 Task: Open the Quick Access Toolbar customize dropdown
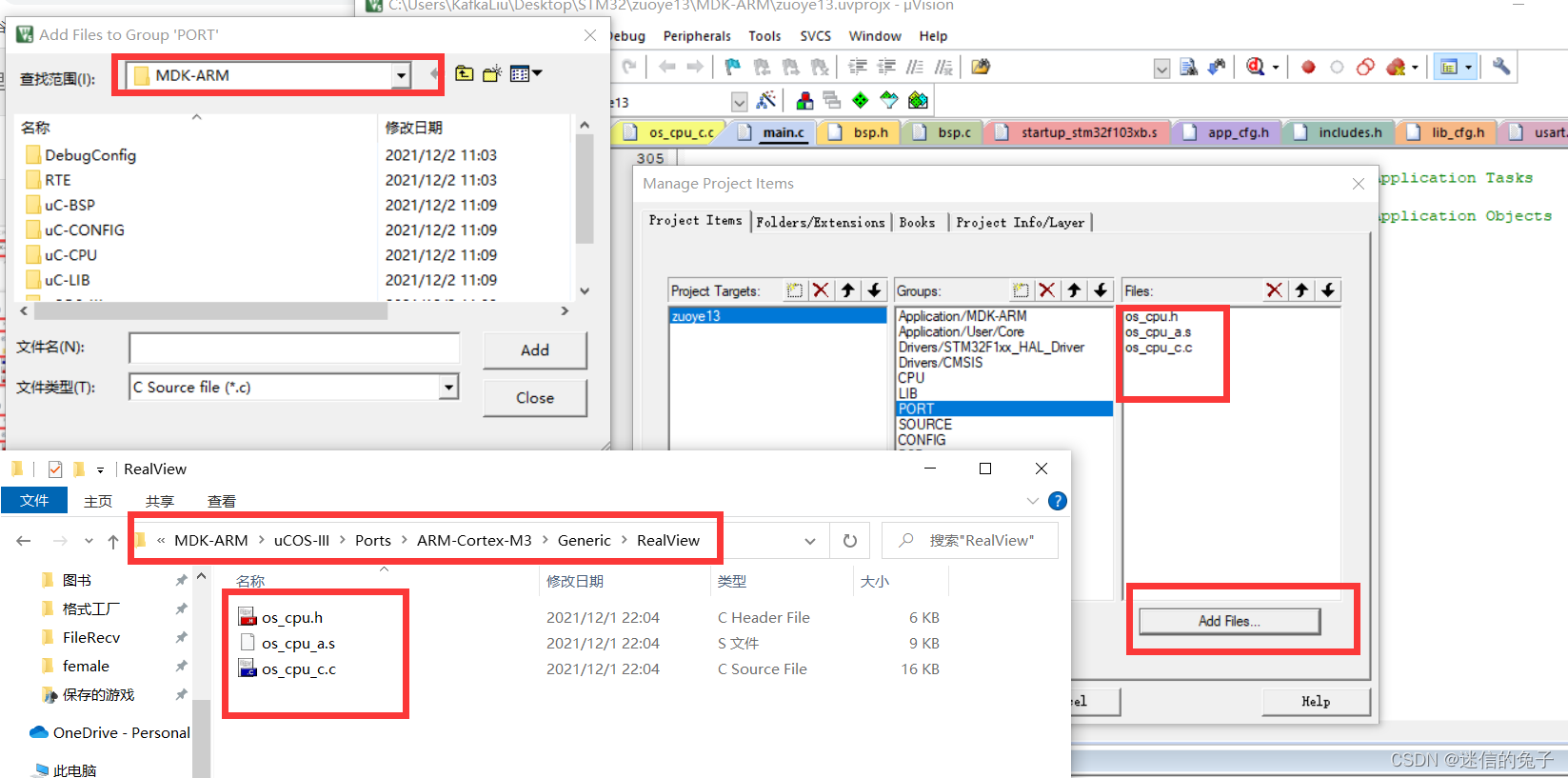(100, 469)
